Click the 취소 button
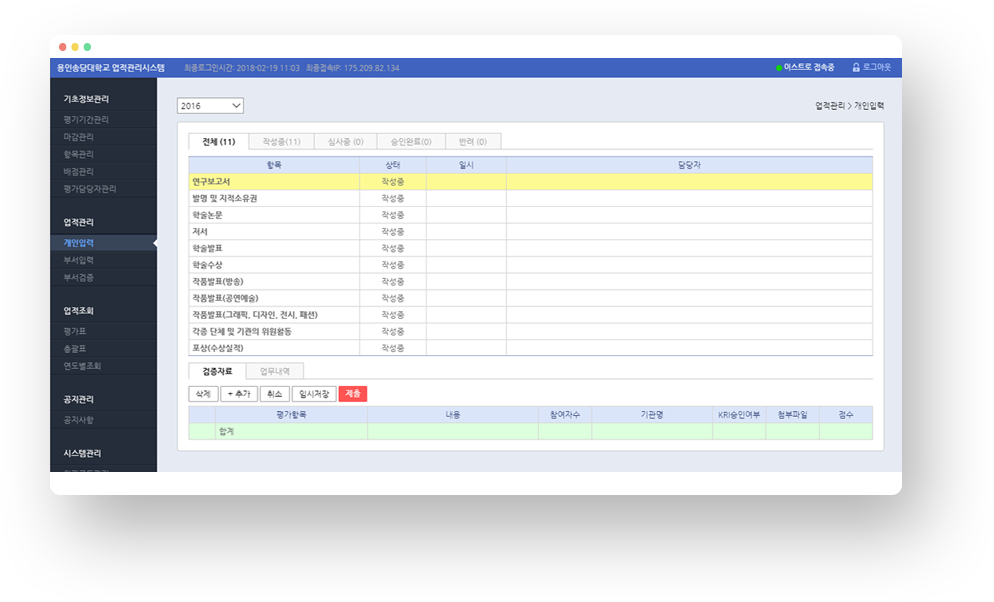This screenshot has height=602, width=994. pos(274,394)
